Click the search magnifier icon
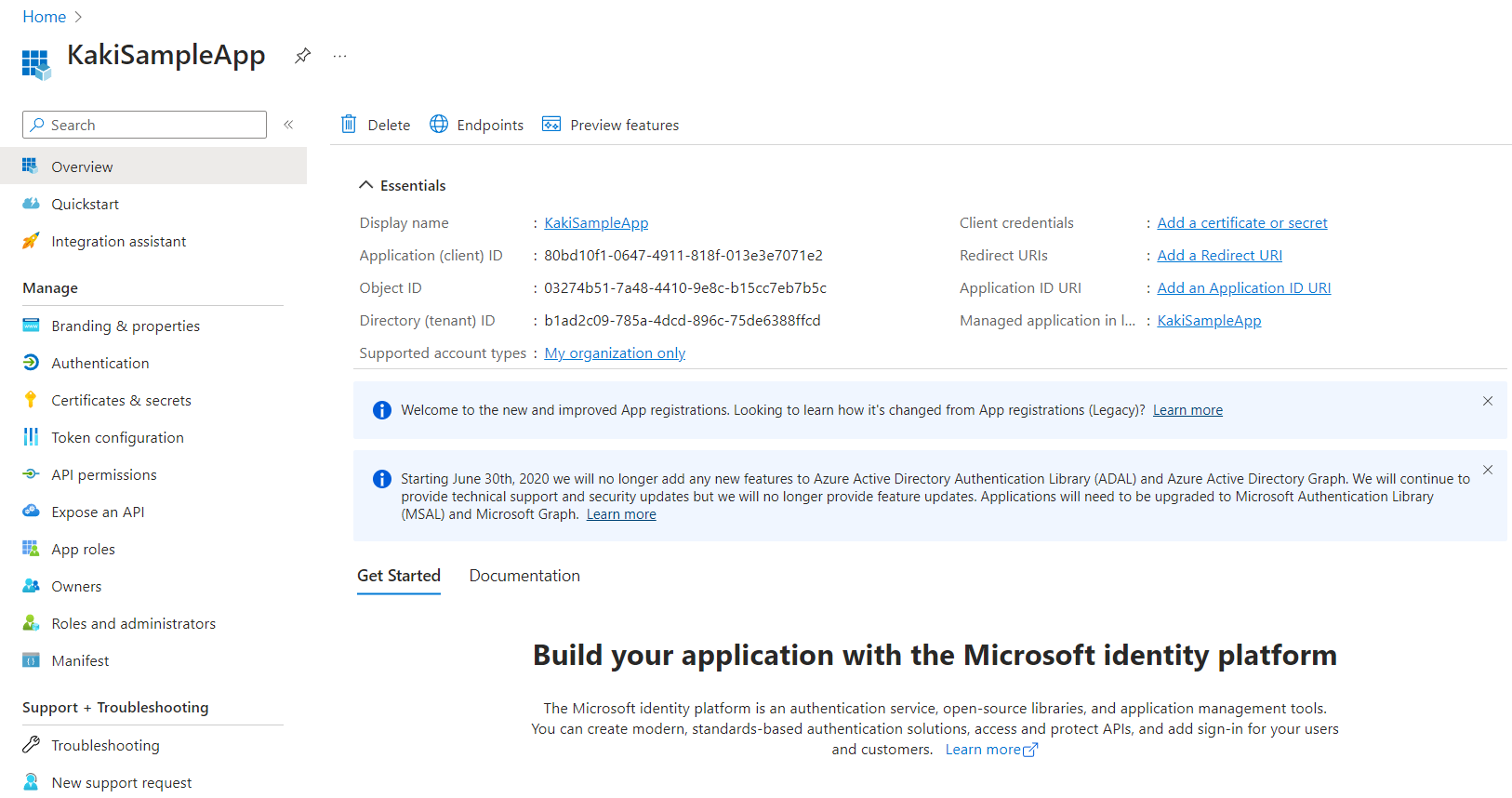The height and width of the screenshot is (798, 1512). pos(37,125)
